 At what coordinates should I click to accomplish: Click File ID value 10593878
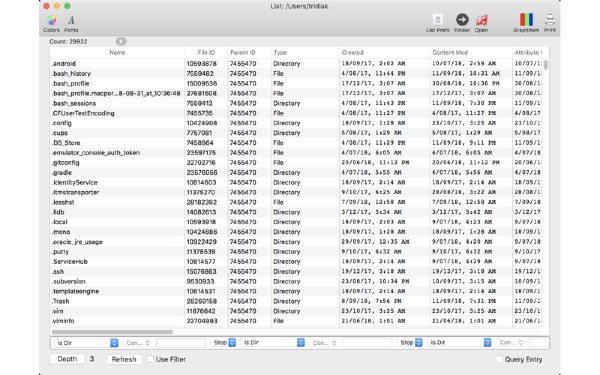tap(202, 64)
